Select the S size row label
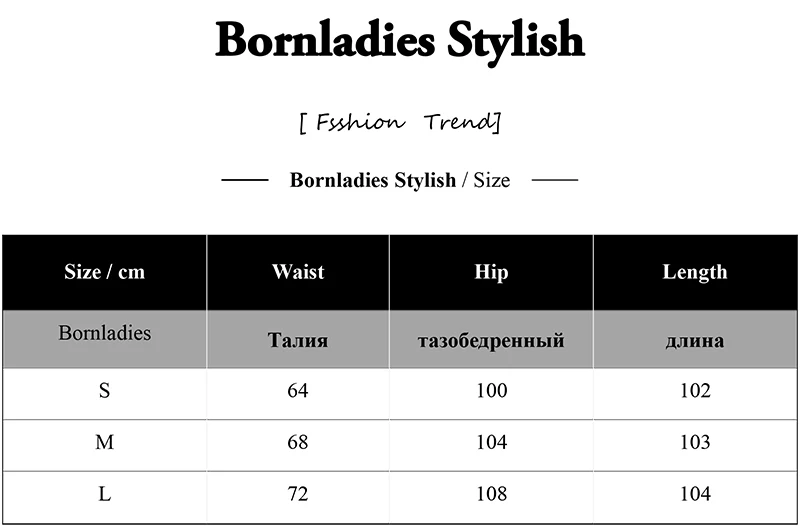 105,391
